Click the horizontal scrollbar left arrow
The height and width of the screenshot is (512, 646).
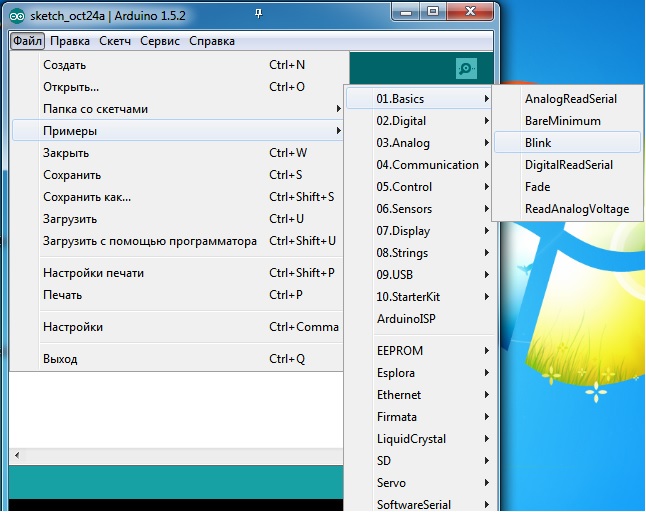[x=16, y=455]
